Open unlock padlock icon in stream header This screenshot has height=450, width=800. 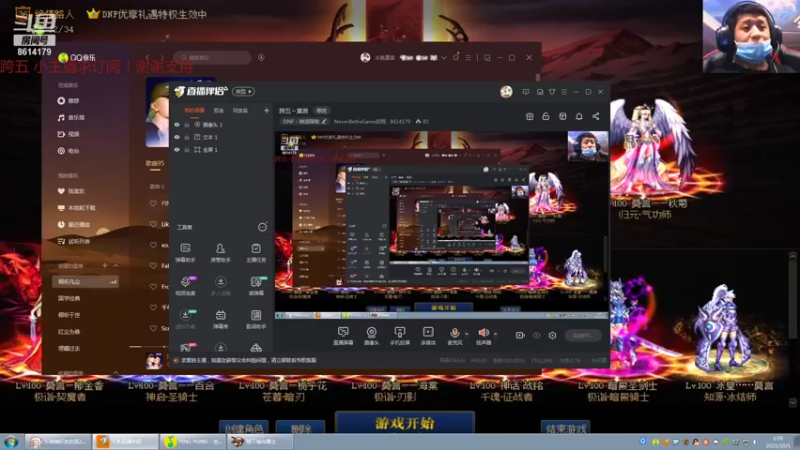pyautogui.click(x=545, y=116)
